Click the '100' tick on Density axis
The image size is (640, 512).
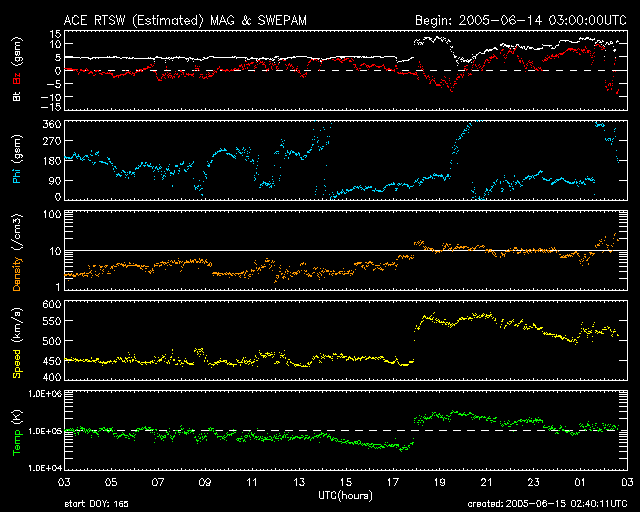point(52,214)
